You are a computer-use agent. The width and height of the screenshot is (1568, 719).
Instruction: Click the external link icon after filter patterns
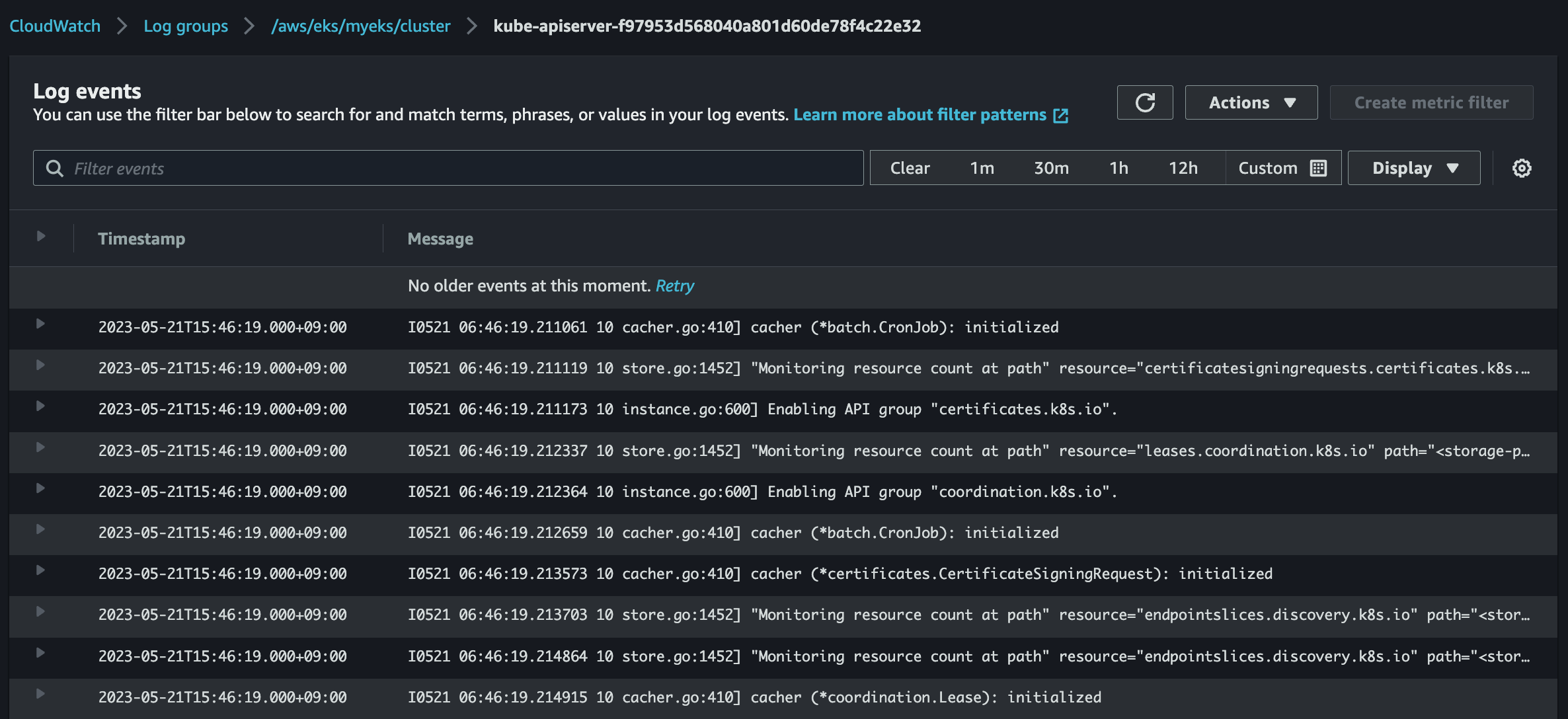(1061, 116)
